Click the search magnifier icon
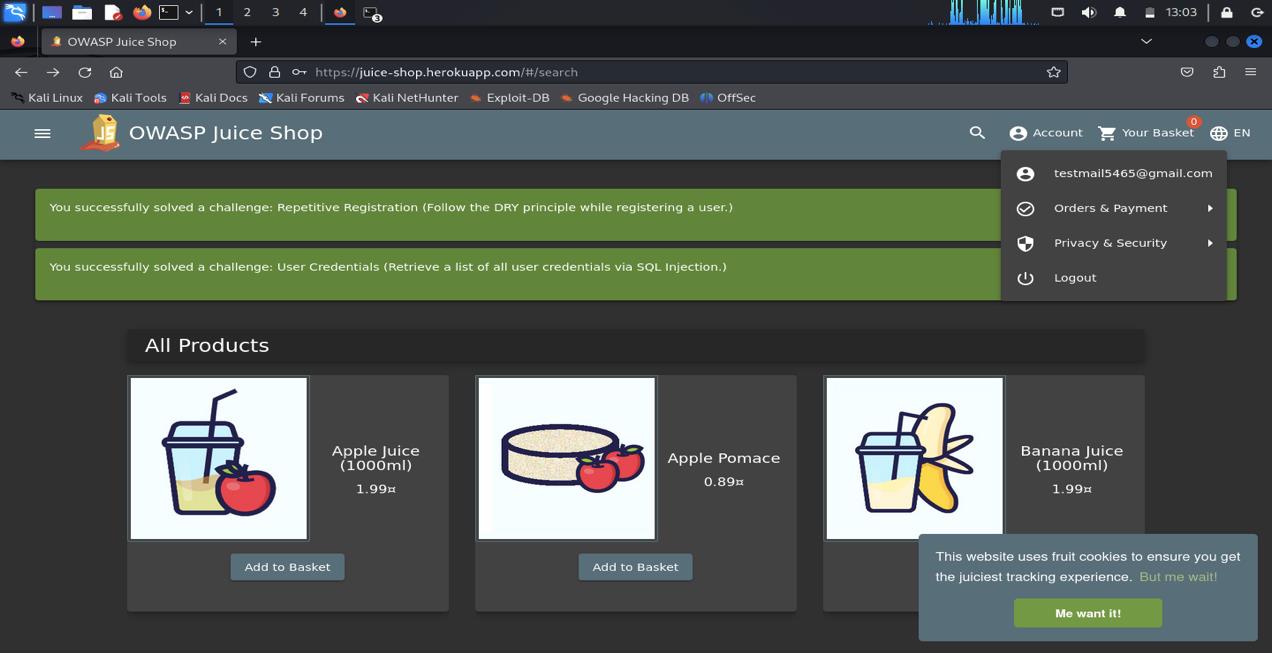 977,133
